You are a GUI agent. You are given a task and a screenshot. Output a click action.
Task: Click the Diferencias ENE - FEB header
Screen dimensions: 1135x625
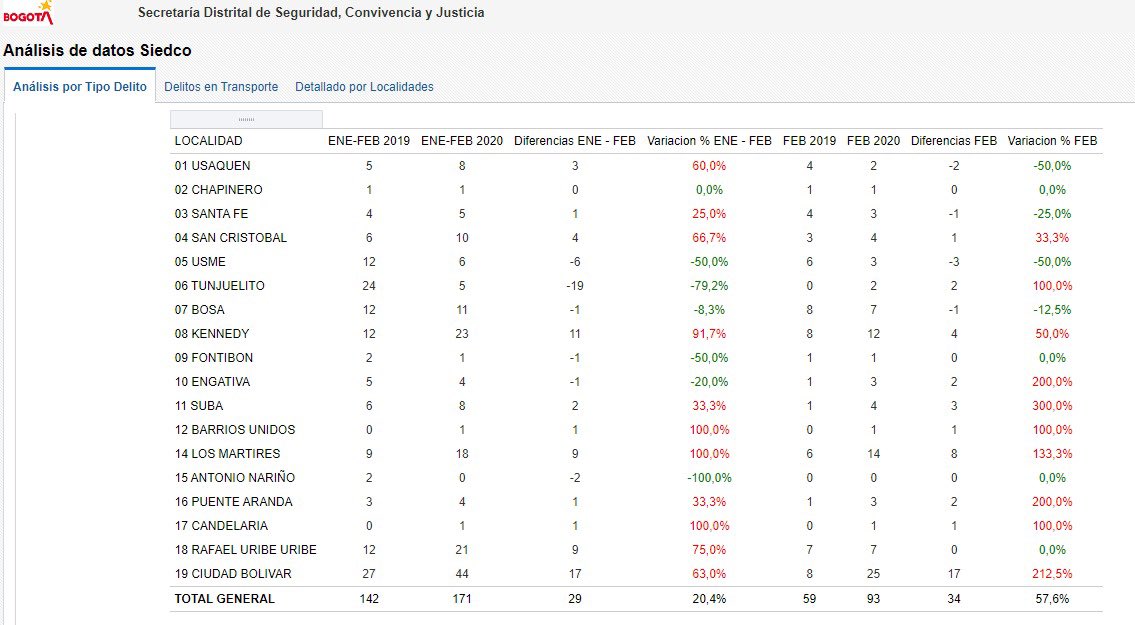[x=575, y=141]
